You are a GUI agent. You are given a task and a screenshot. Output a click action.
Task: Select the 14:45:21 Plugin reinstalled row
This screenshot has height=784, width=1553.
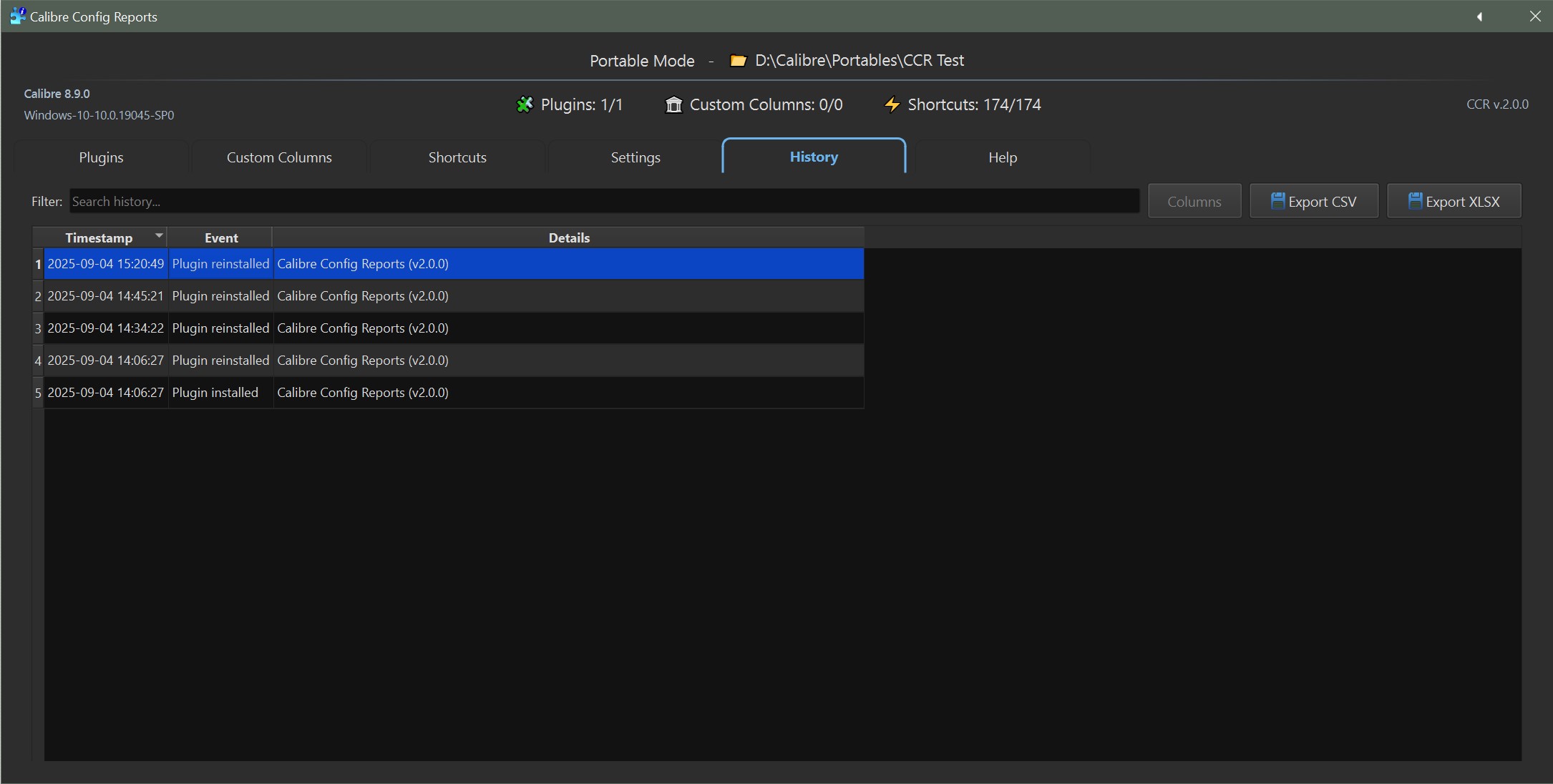pos(220,296)
